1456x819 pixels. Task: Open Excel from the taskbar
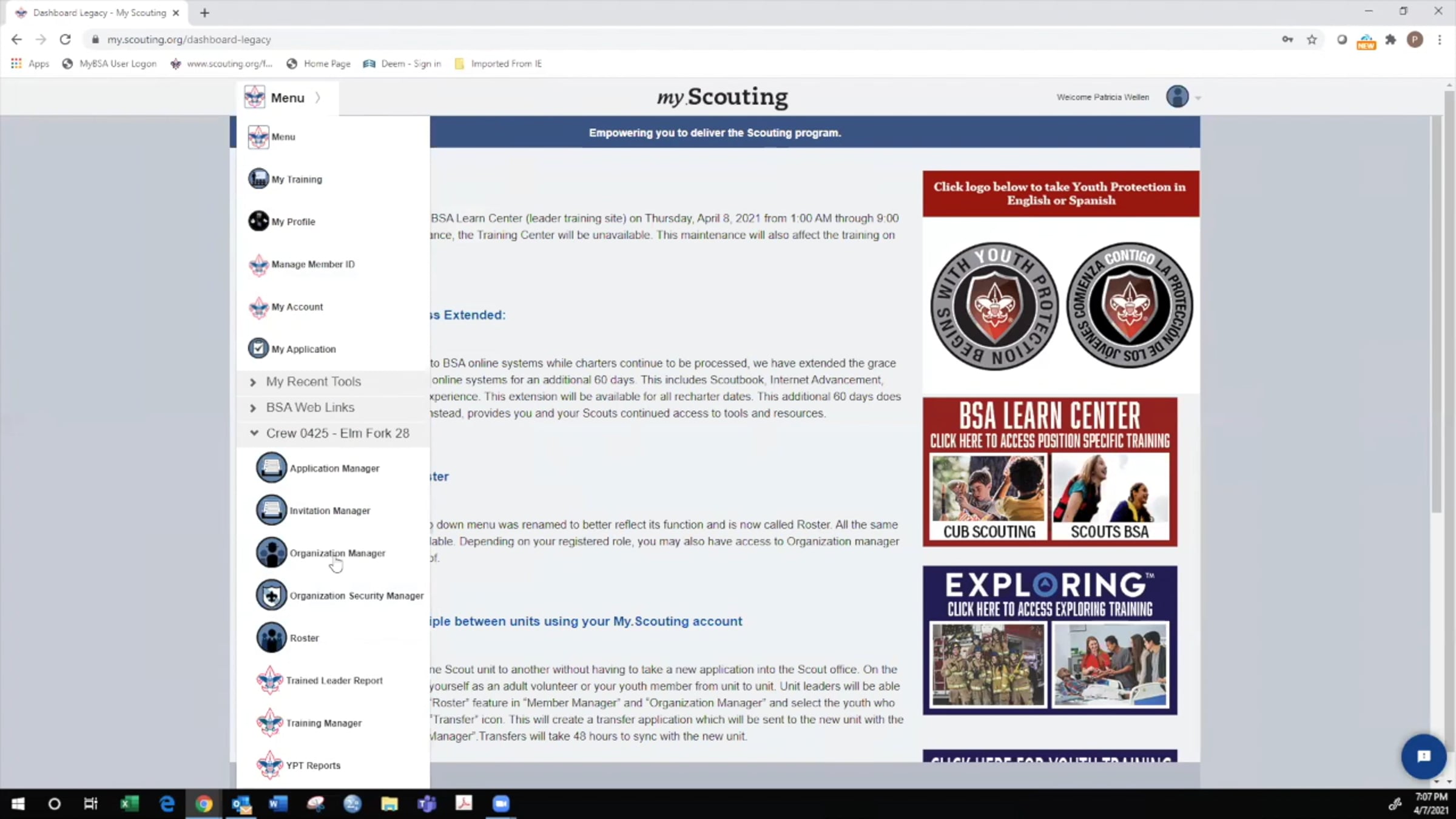click(x=129, y=804)
